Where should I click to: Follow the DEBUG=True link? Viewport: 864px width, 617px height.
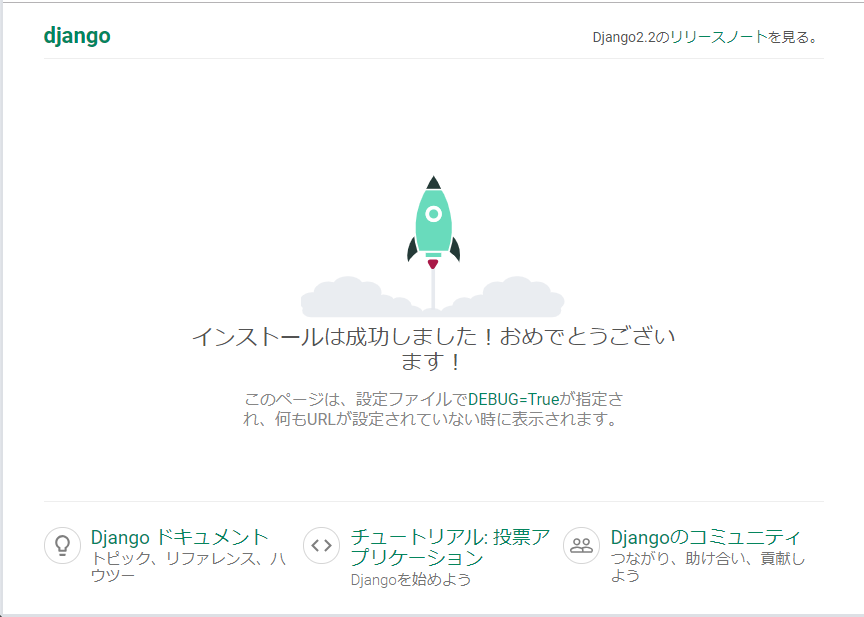coord(514,399)
